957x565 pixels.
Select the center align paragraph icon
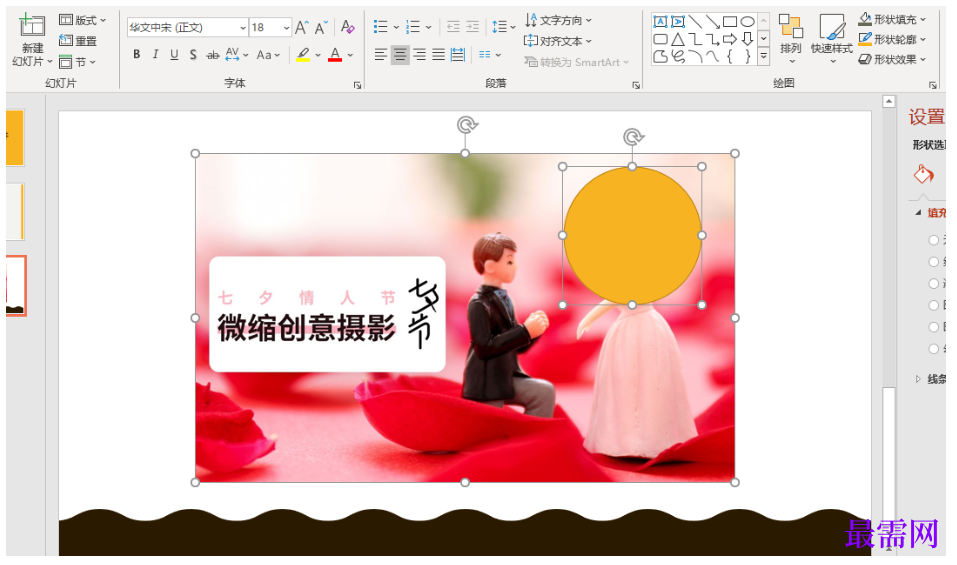point(400,55)
